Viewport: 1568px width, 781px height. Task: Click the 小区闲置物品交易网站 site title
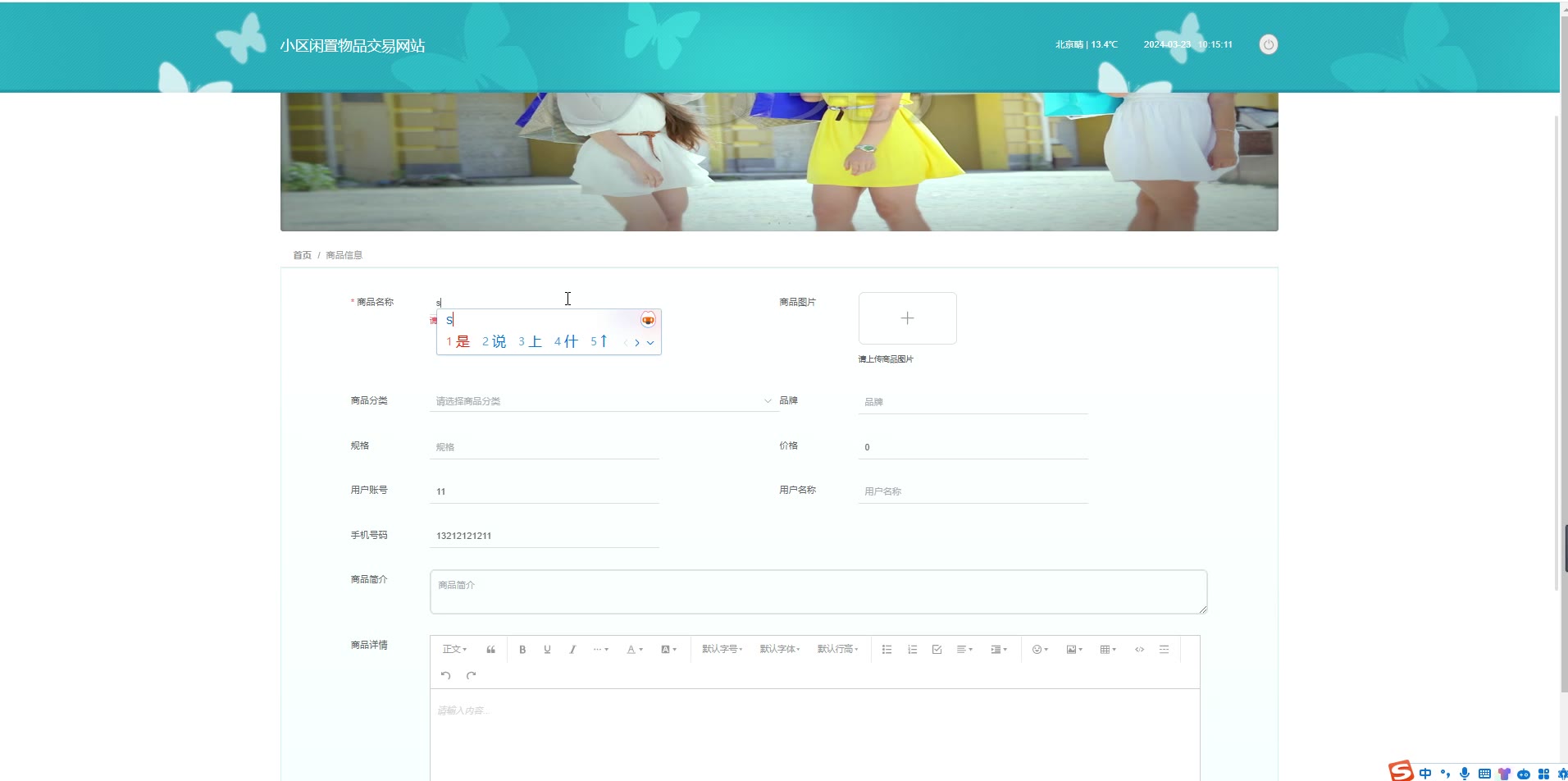[353, 46]
